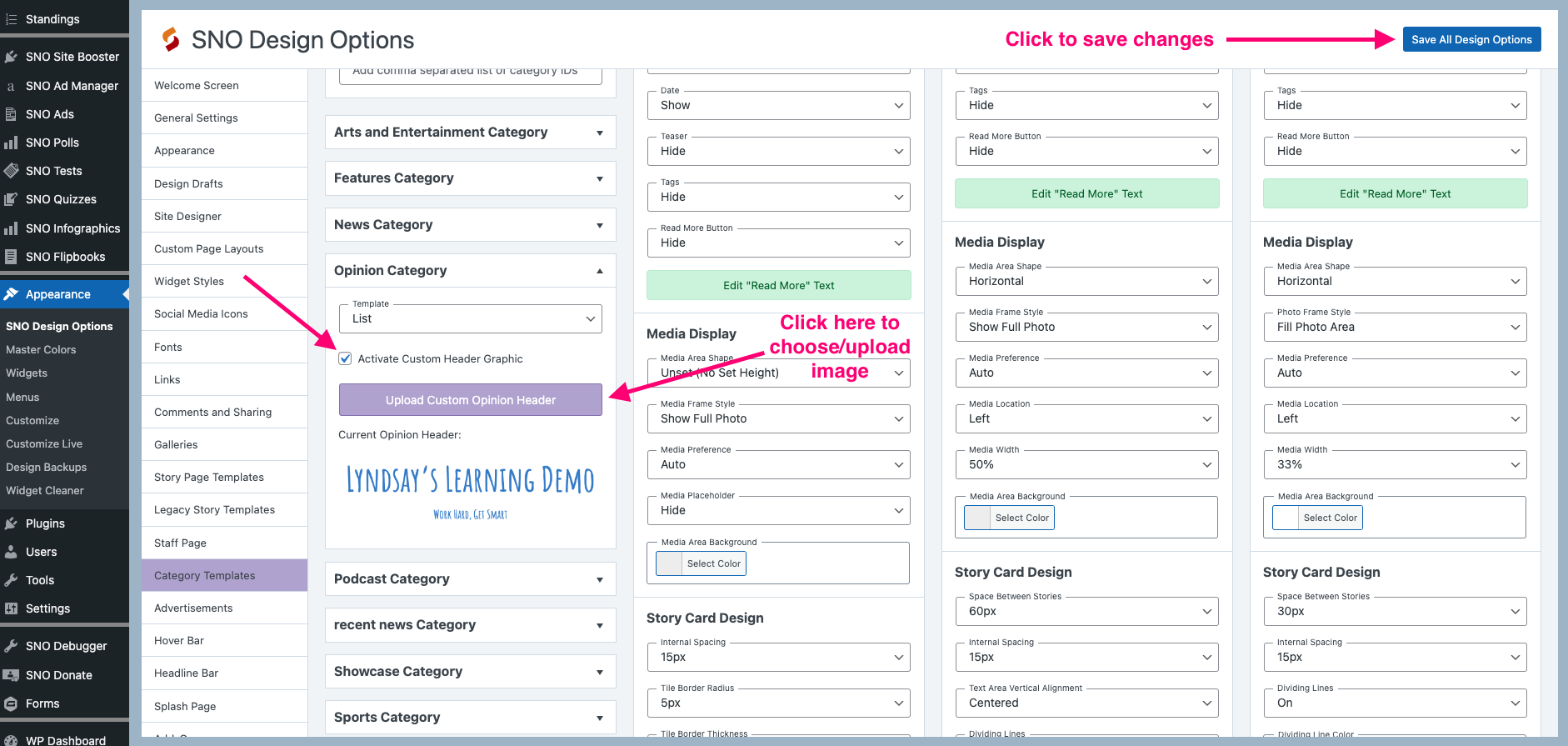1568x746 pixels.
Task: Click the Tools wrench icon
Action: coord(11,580)
